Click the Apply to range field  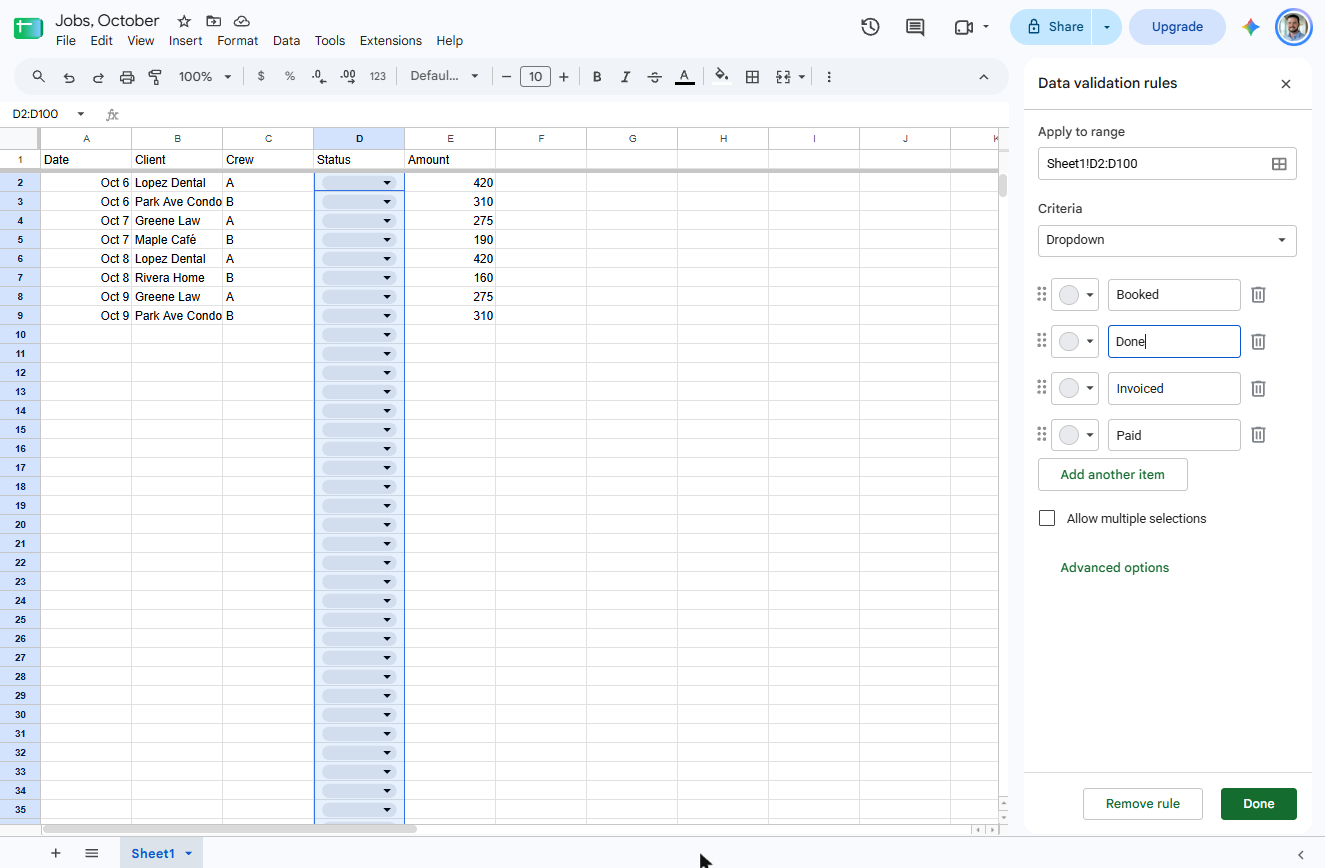click(x=1167, y=164)
